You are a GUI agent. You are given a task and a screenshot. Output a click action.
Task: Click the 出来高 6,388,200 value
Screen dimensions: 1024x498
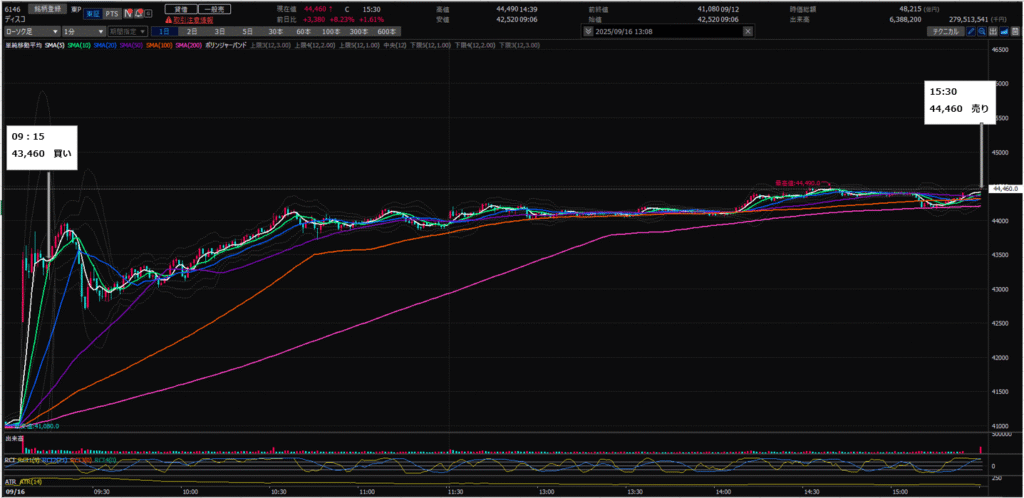pyautogui.click(x=905, y=20)
